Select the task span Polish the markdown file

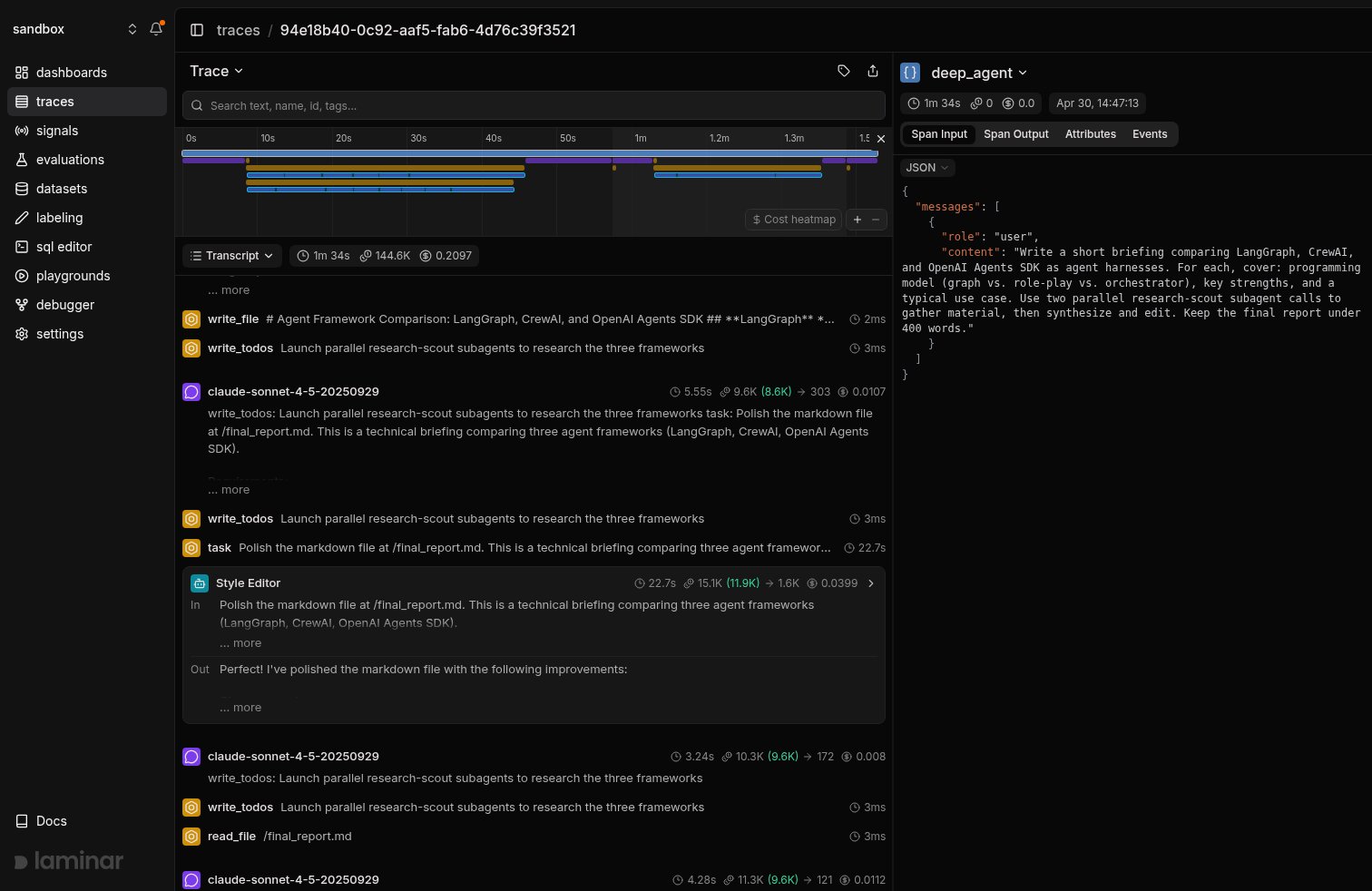click(x=534, y=548)
